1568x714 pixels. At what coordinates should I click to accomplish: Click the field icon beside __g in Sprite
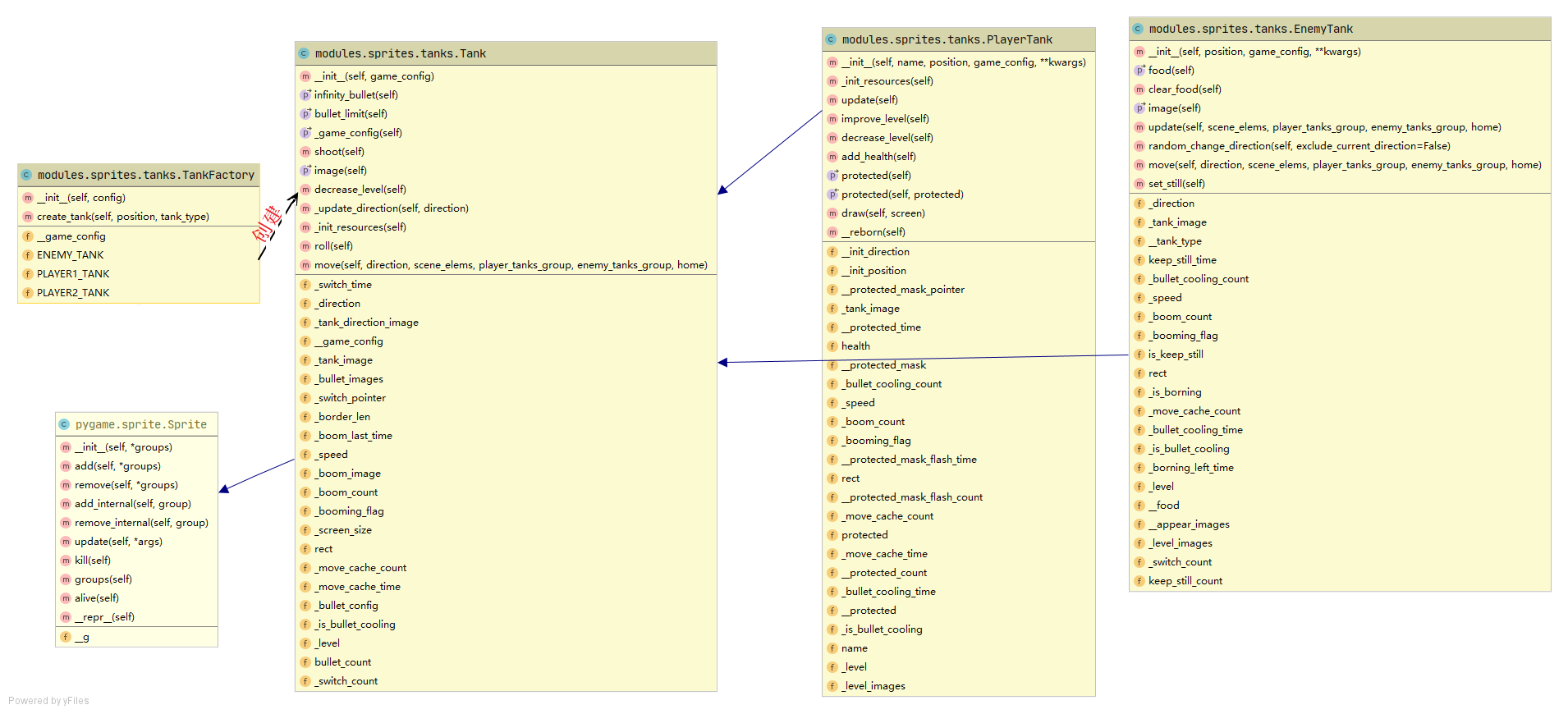click(x=66, y=637)
